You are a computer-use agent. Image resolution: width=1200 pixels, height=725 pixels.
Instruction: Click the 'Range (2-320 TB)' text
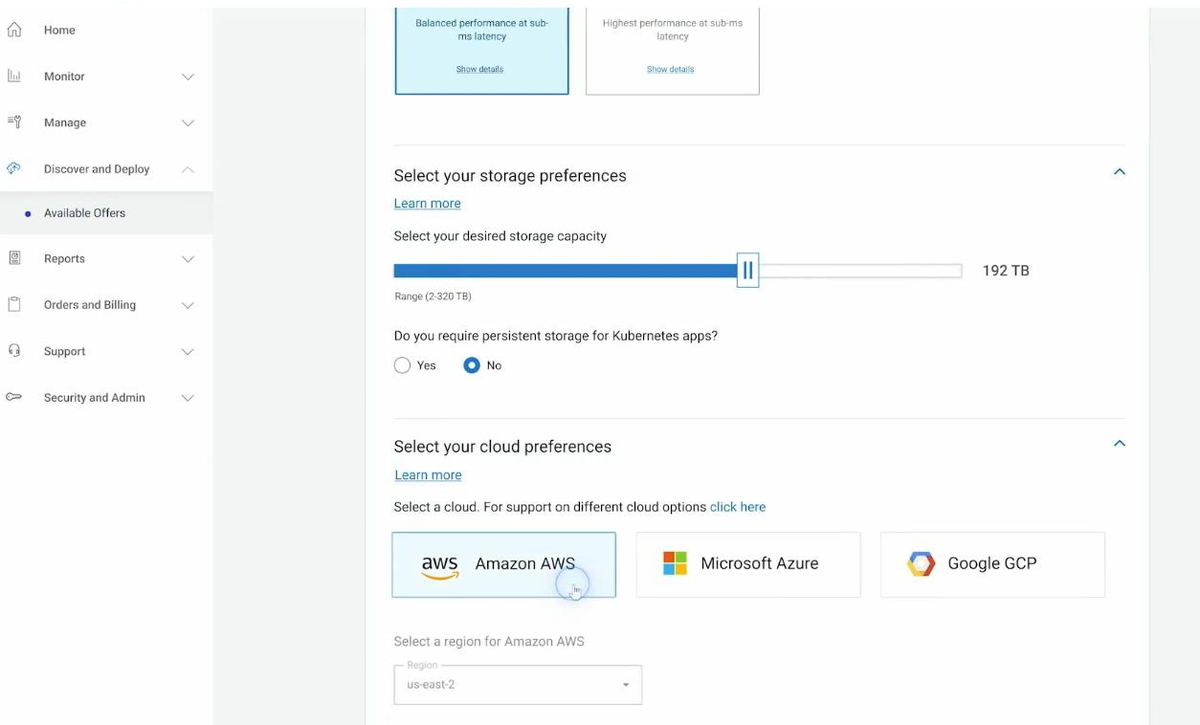433,297
